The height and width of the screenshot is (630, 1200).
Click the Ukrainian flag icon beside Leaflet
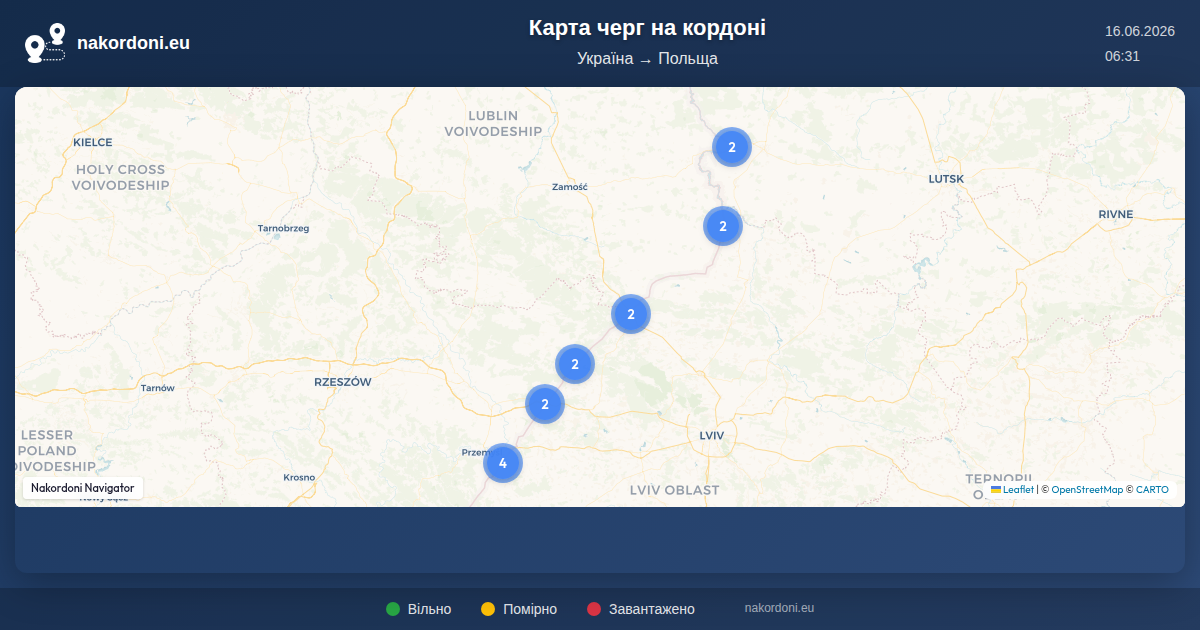pyautogui.click(x=996, y=489)
